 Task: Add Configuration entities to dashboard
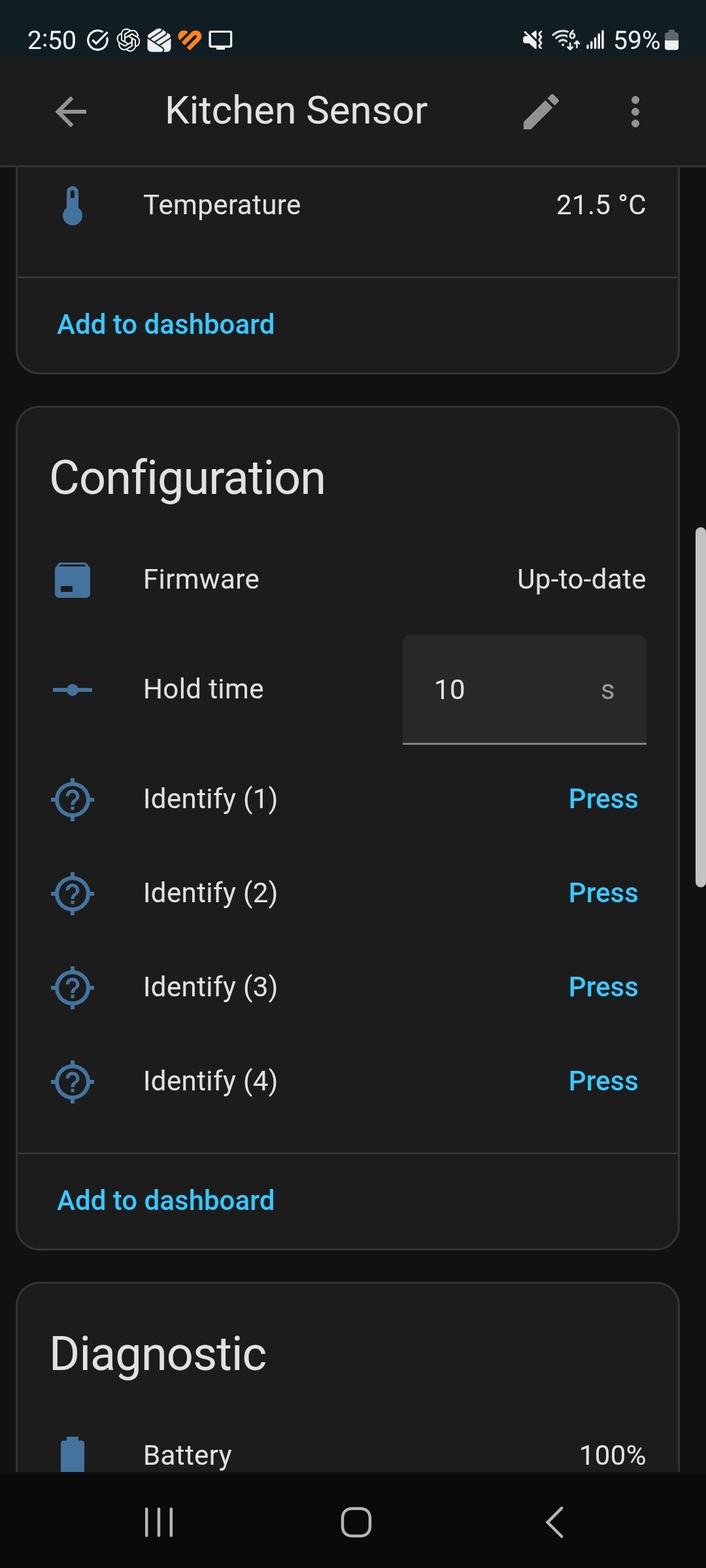(166, 1201)
